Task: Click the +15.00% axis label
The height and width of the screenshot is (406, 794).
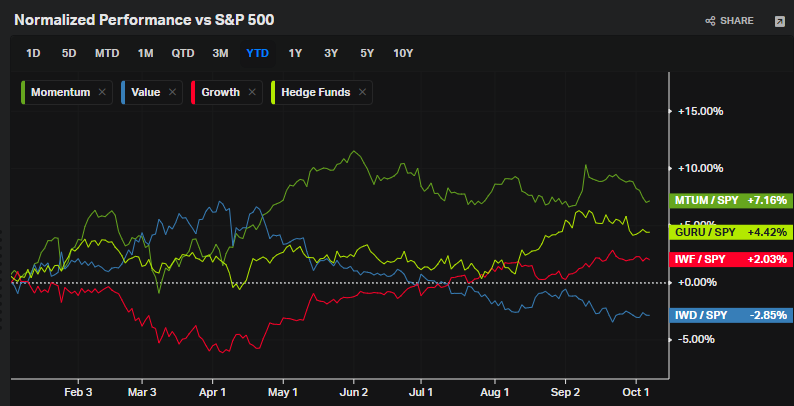Action: 700,111
